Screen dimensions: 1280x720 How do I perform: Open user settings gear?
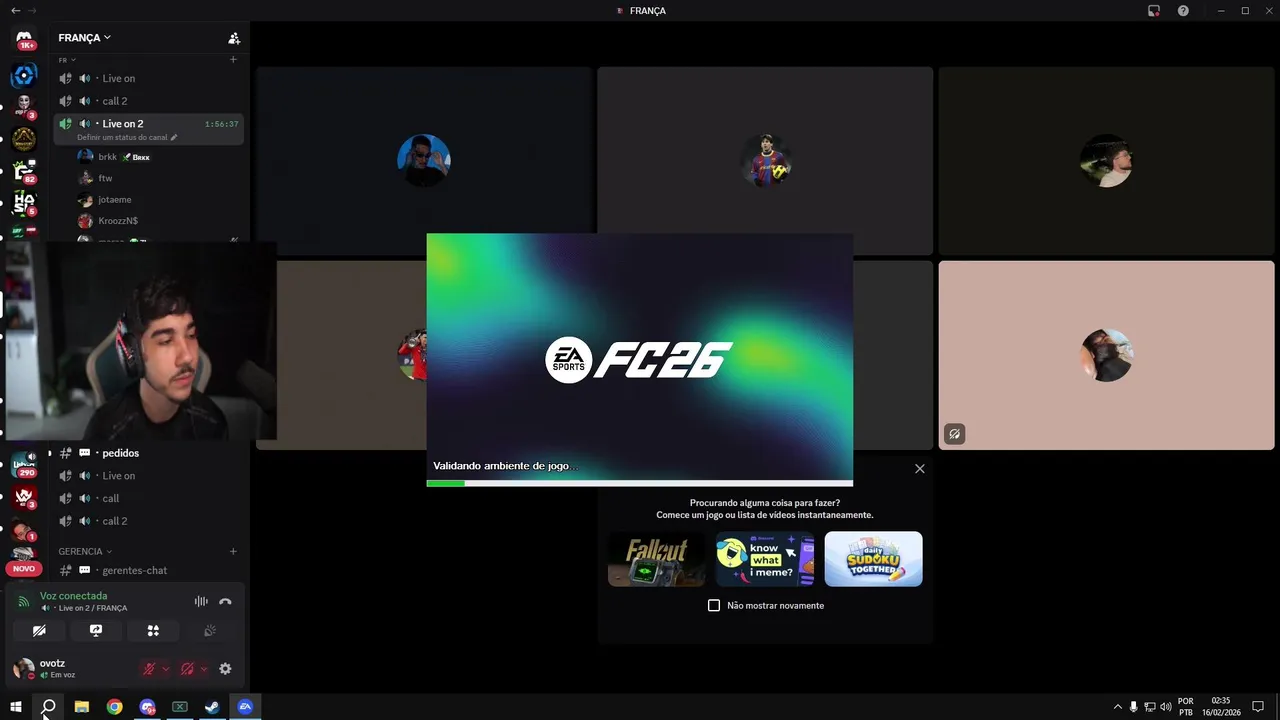(x=225, y=669)
